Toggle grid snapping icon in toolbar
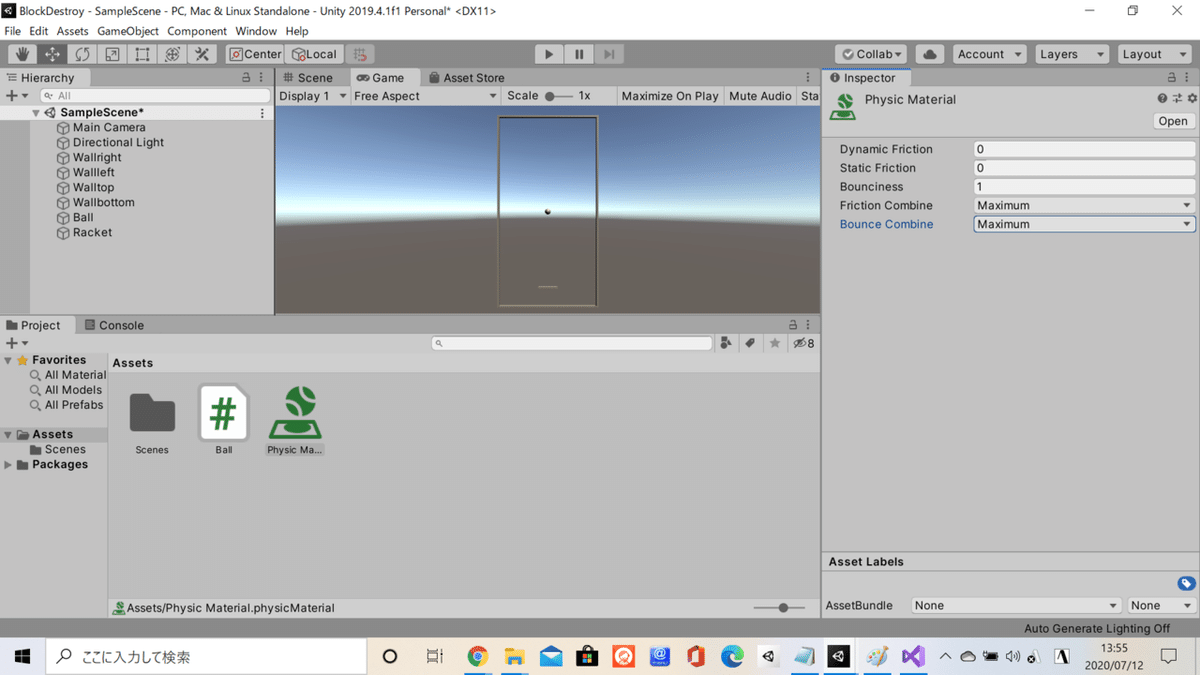 point(360,54)
